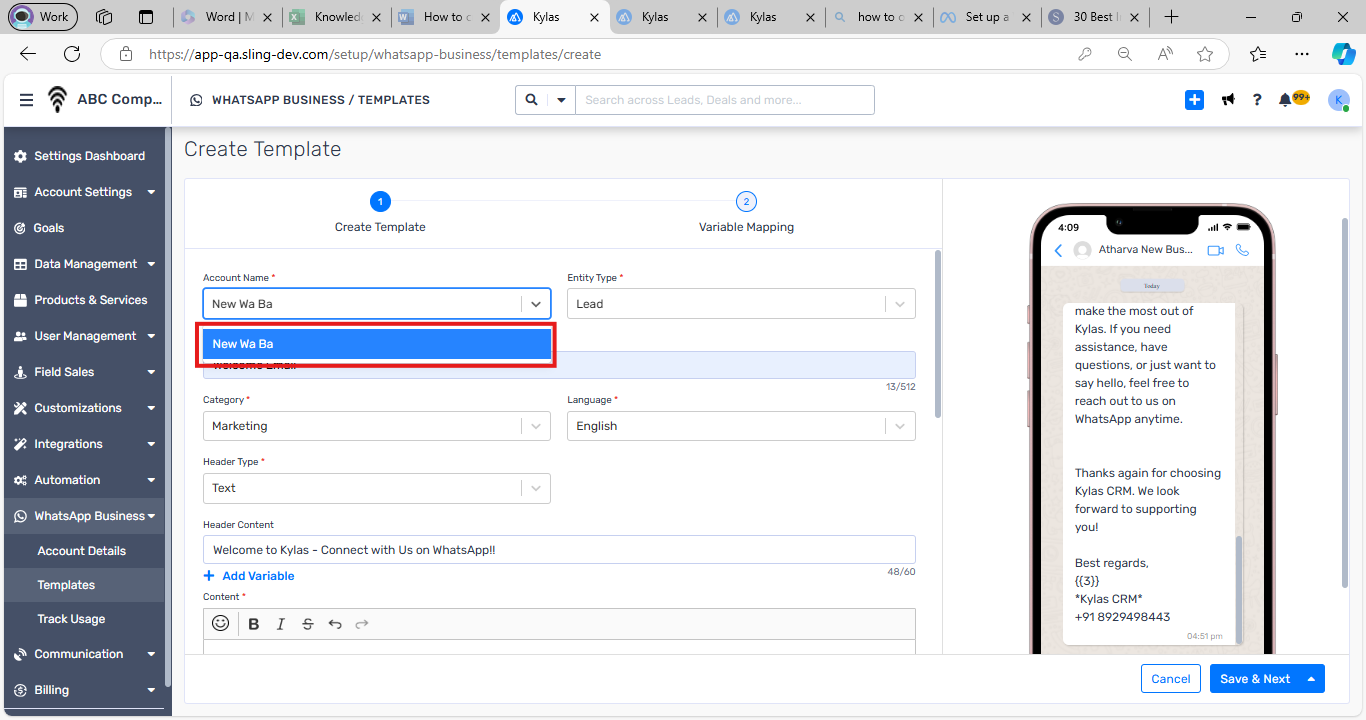
Task: Click back arrow in phone preview
Action: coord(1058,250)
